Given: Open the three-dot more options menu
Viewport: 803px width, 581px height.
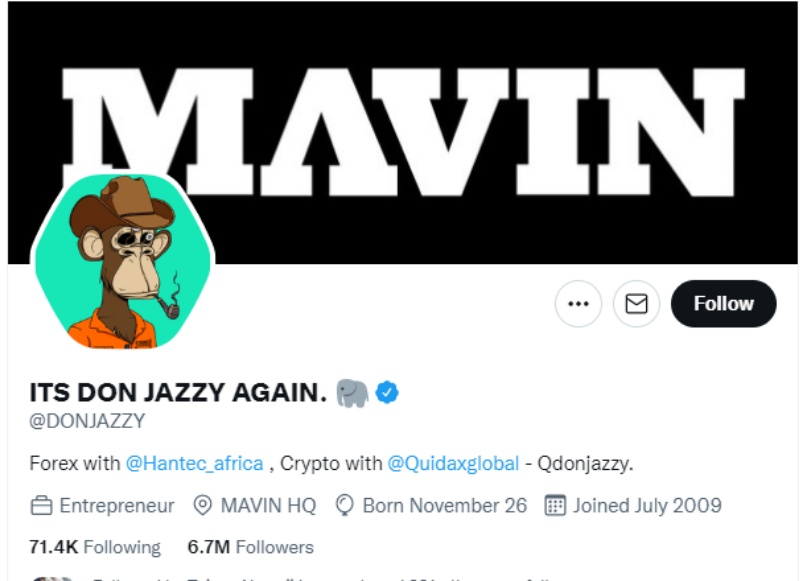Looking at the screenshot, I should [x=578, y=304].
